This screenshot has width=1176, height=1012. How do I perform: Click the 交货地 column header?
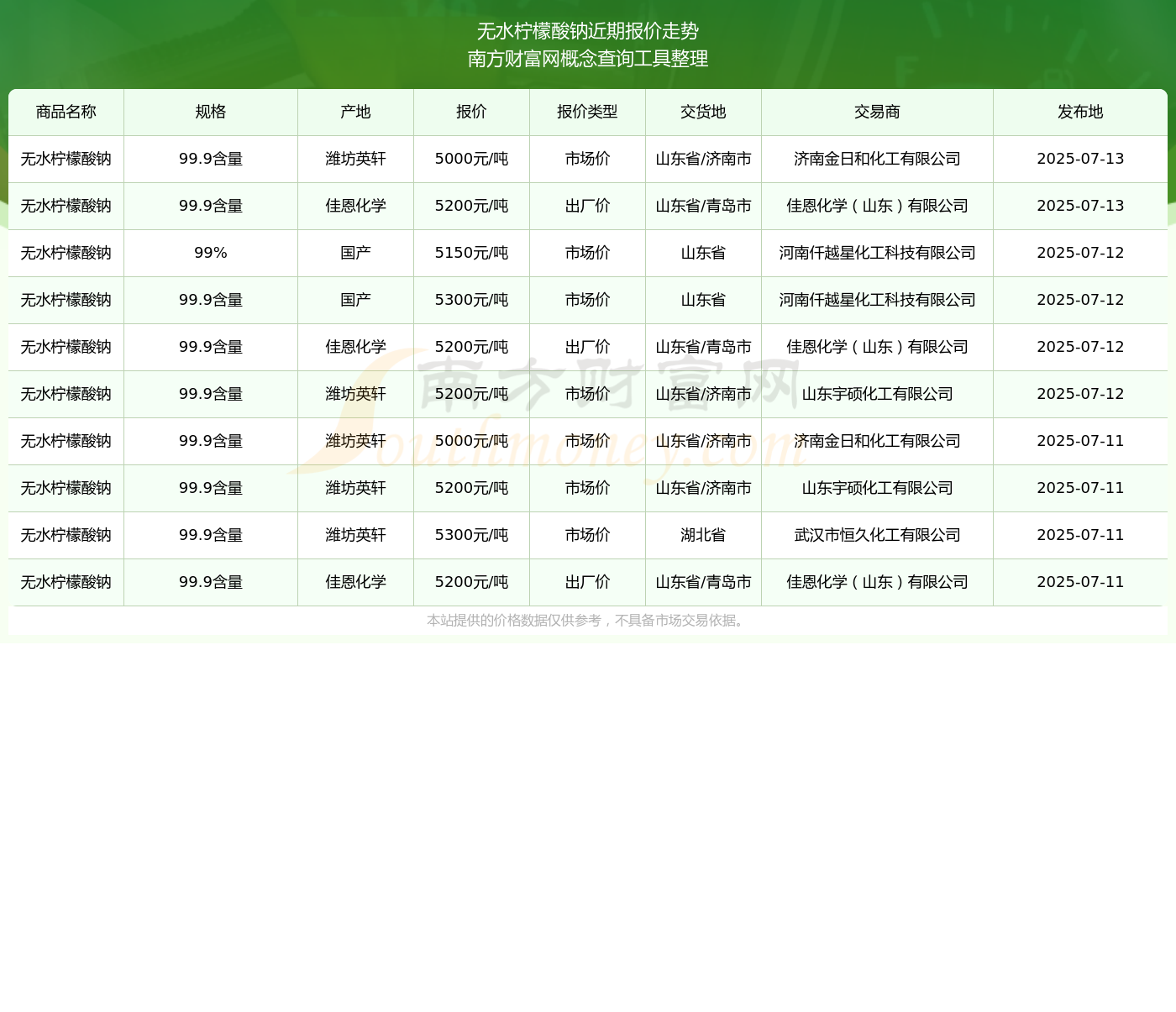point(704,112)
